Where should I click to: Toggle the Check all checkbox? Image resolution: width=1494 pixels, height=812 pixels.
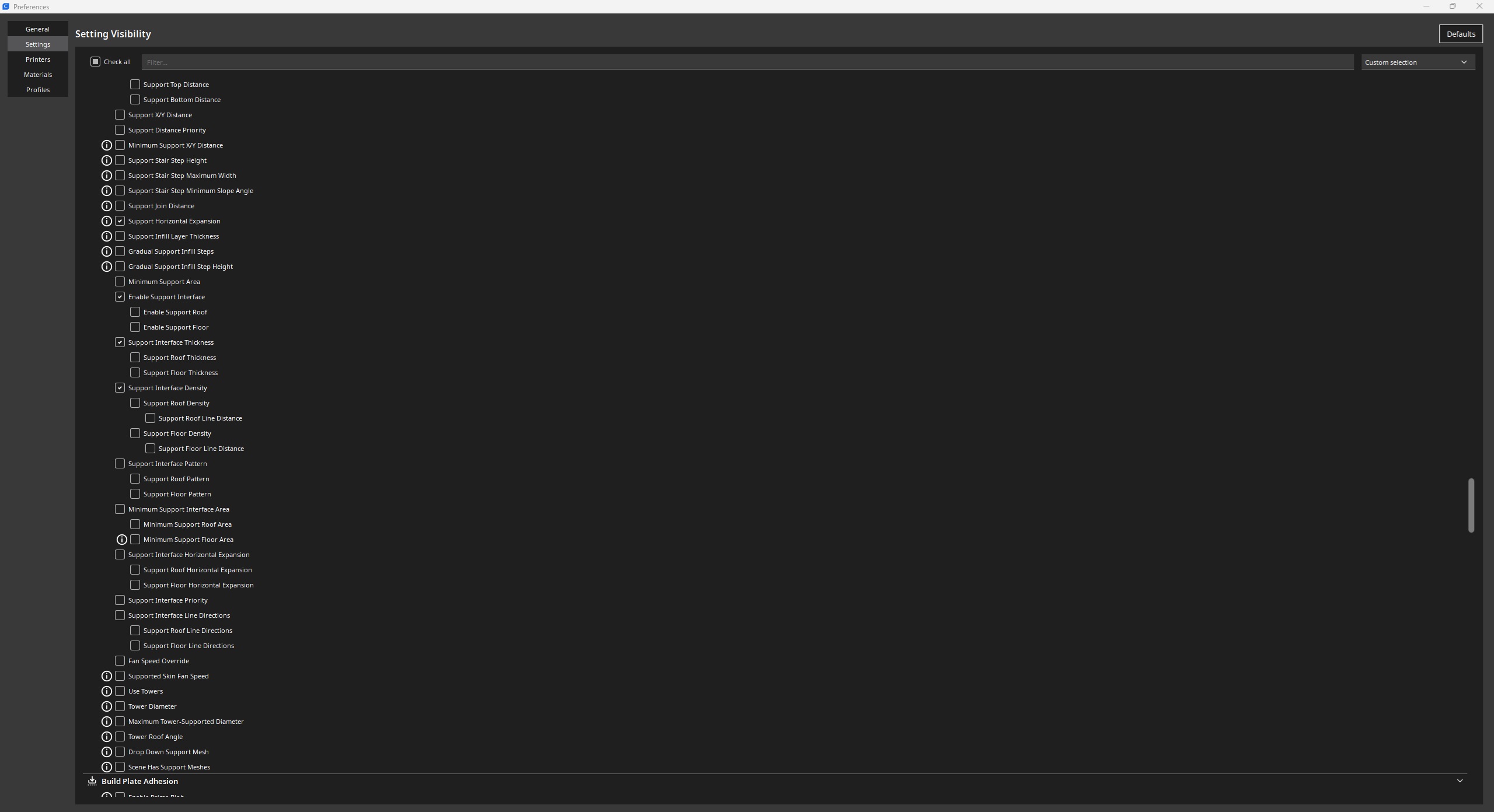(96, 62)
